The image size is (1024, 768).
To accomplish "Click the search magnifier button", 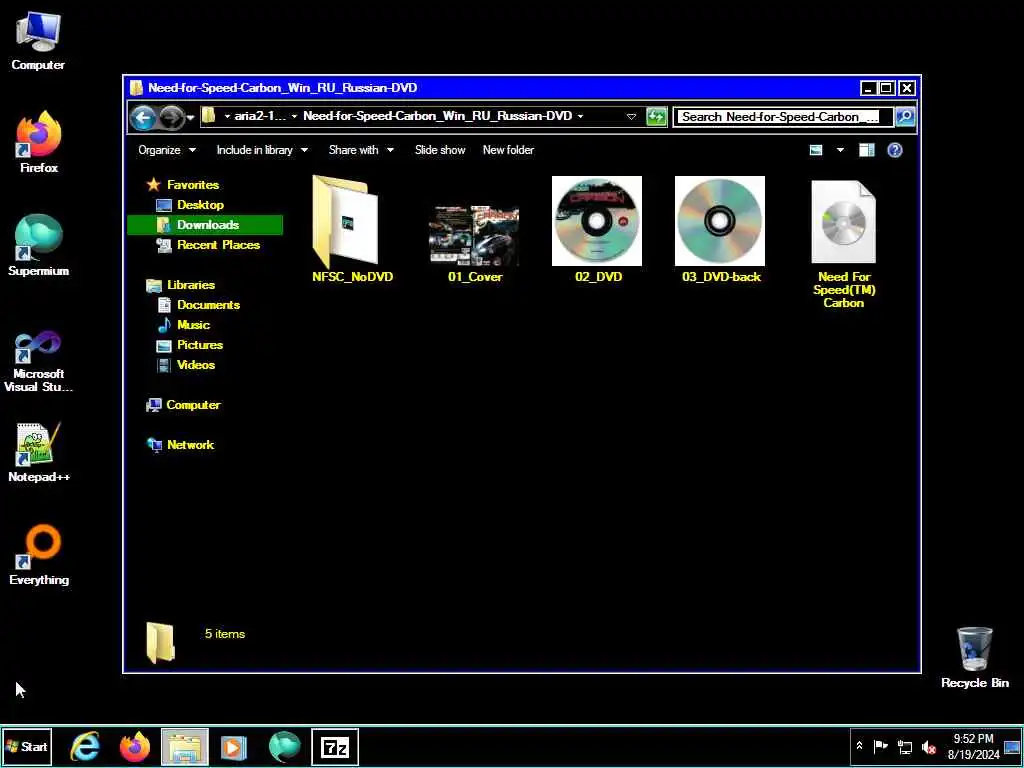I will pyautogui.click(x=904, y=117).
